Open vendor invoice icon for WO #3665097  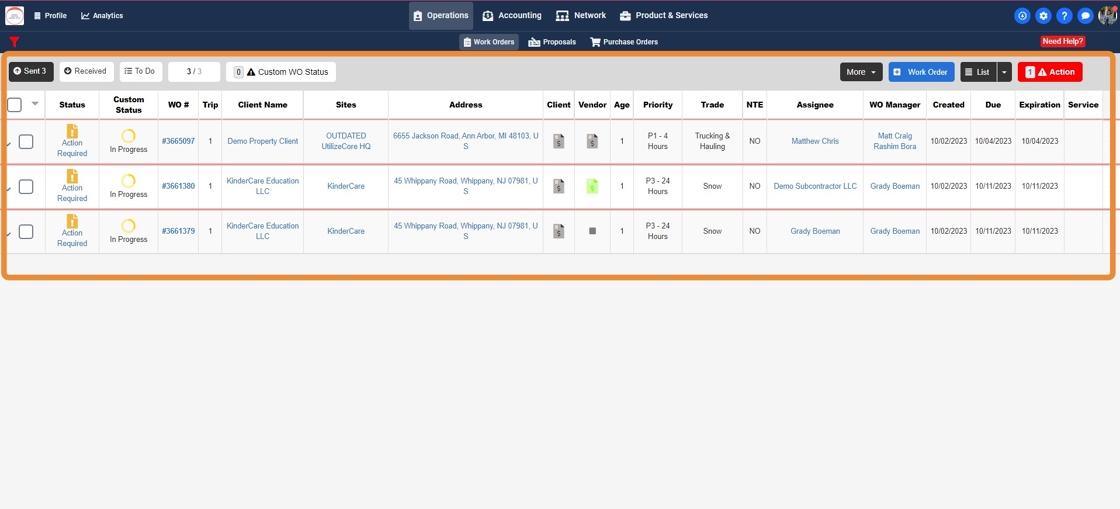tap(592, 141)
